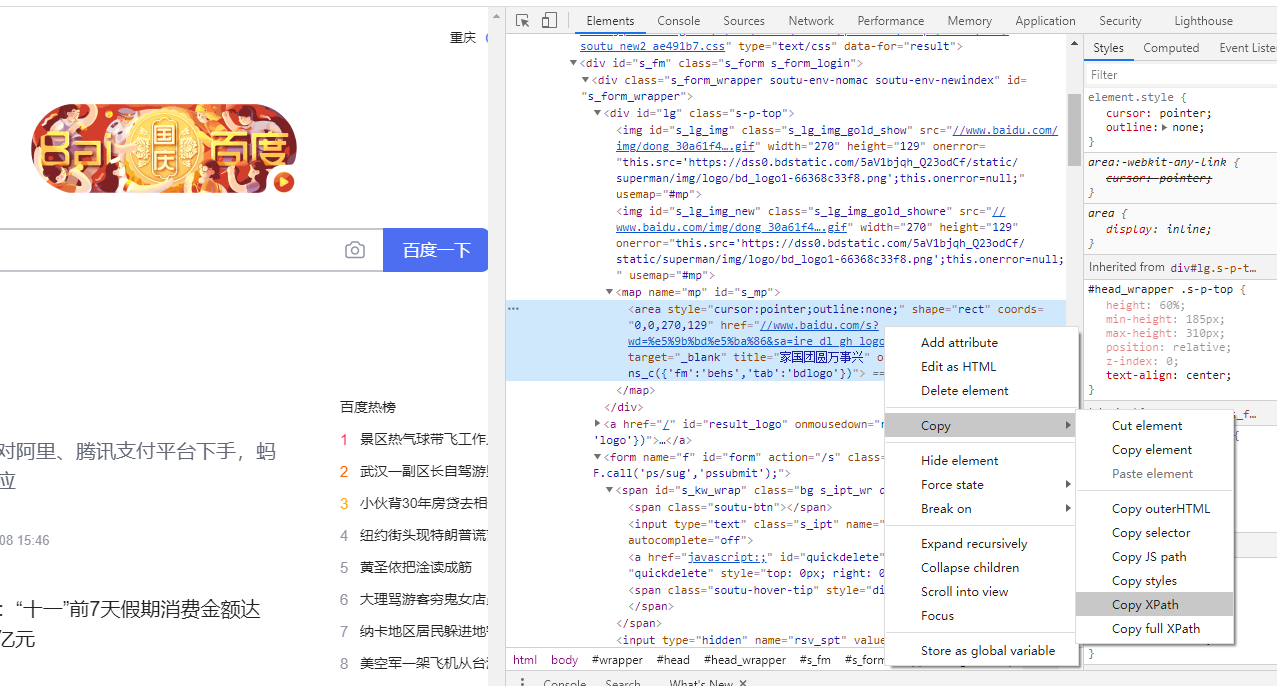Open the Lighthouse tab
This screenshot has height=686, width=1277.
coord(1203,21)
